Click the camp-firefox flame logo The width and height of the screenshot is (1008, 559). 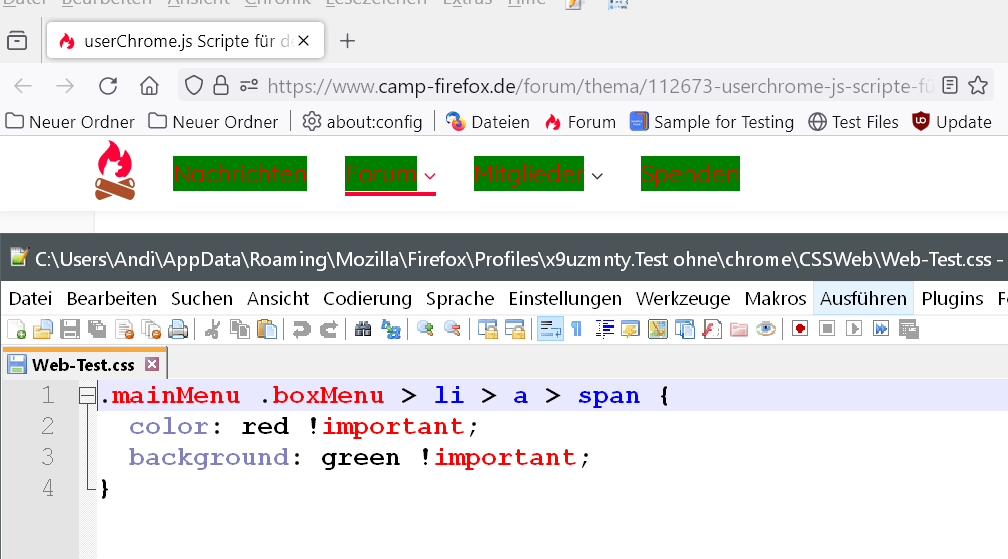pyautogui.click(x=115, y=170)
